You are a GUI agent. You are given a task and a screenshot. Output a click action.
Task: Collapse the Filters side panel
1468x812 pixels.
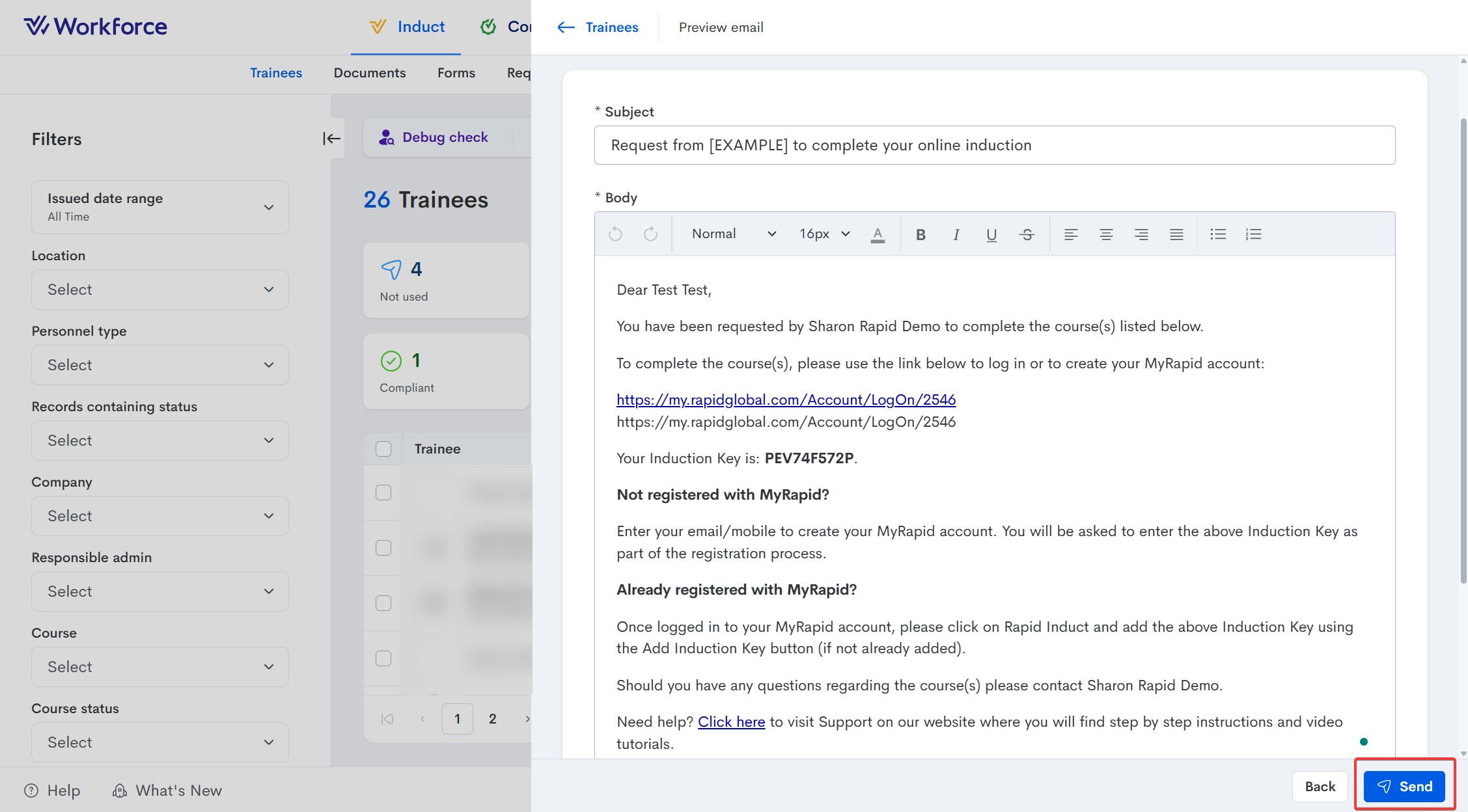click(x=331, y=139)
